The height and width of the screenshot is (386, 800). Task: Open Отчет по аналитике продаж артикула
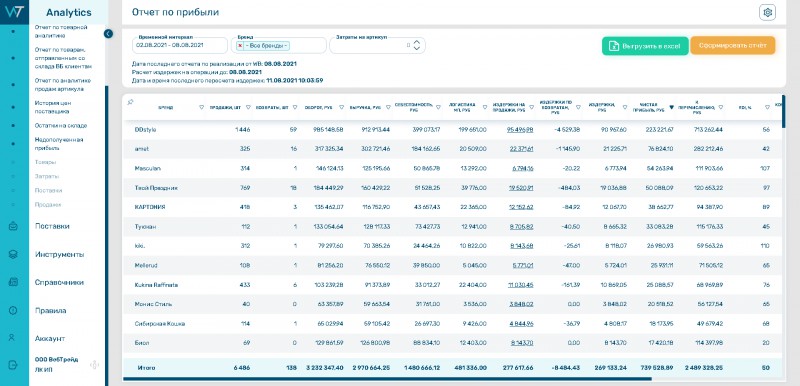pos(63,85)
